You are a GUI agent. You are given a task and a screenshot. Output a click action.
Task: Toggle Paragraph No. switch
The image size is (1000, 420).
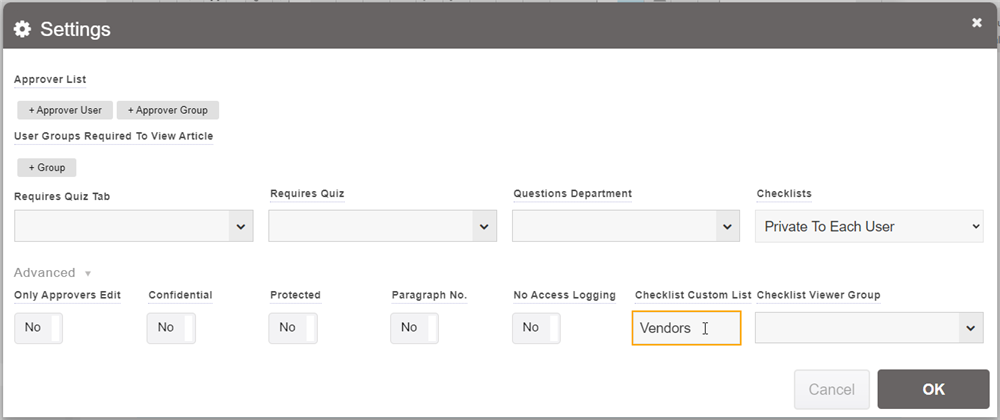tap(415, 327)
